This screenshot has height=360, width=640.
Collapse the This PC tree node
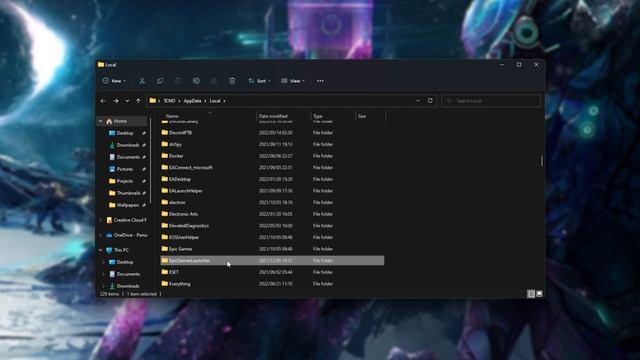point(101,250)
